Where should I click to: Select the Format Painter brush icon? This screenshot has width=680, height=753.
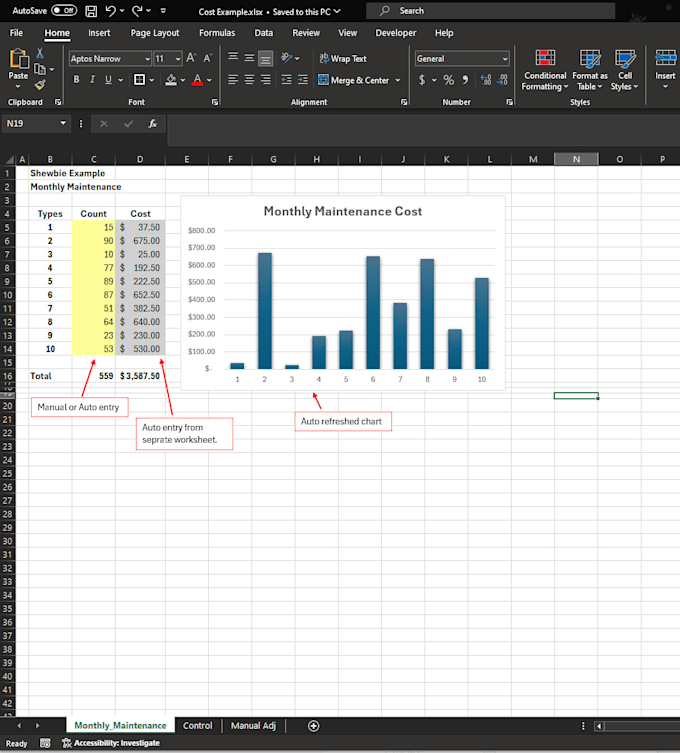[40, 85]
